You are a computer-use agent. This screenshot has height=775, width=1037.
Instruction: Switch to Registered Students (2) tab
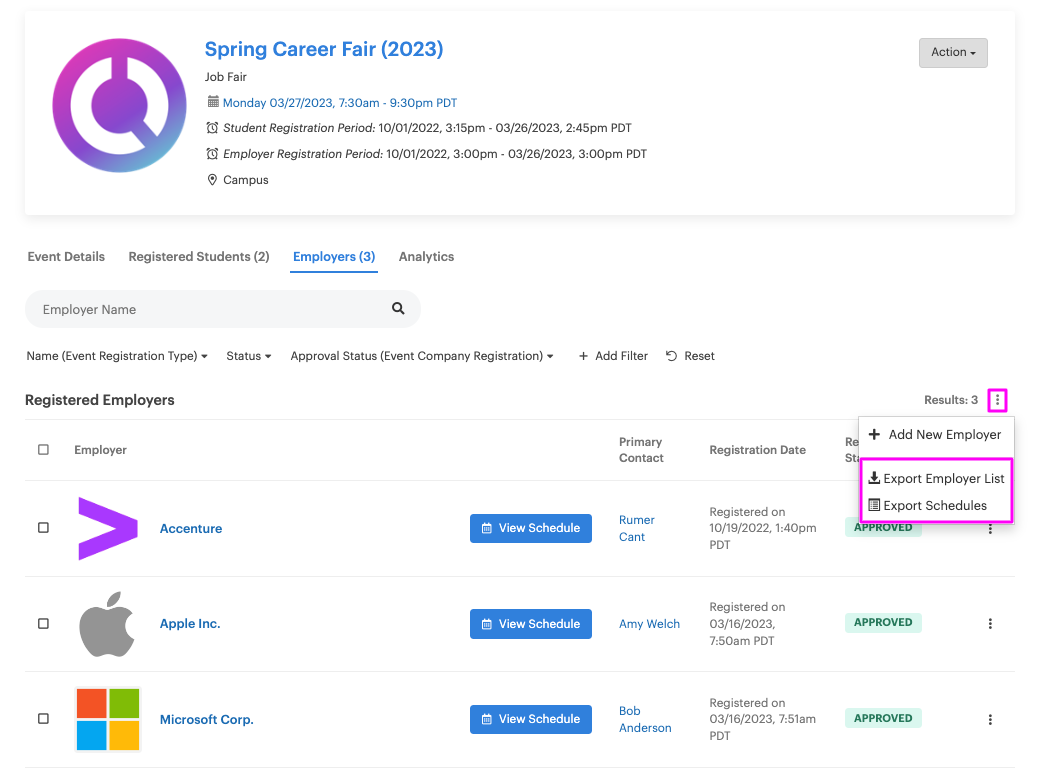(199, 257)
